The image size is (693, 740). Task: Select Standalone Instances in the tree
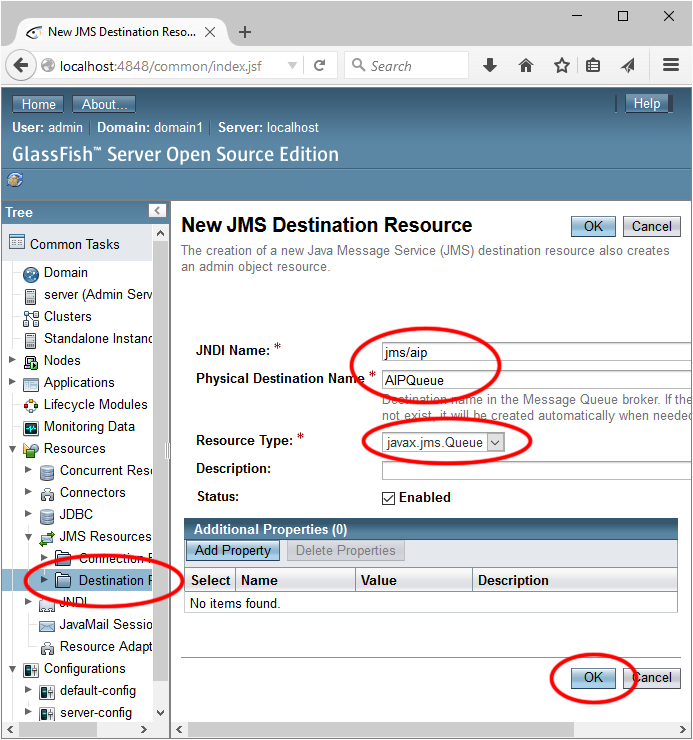[98, 339]
